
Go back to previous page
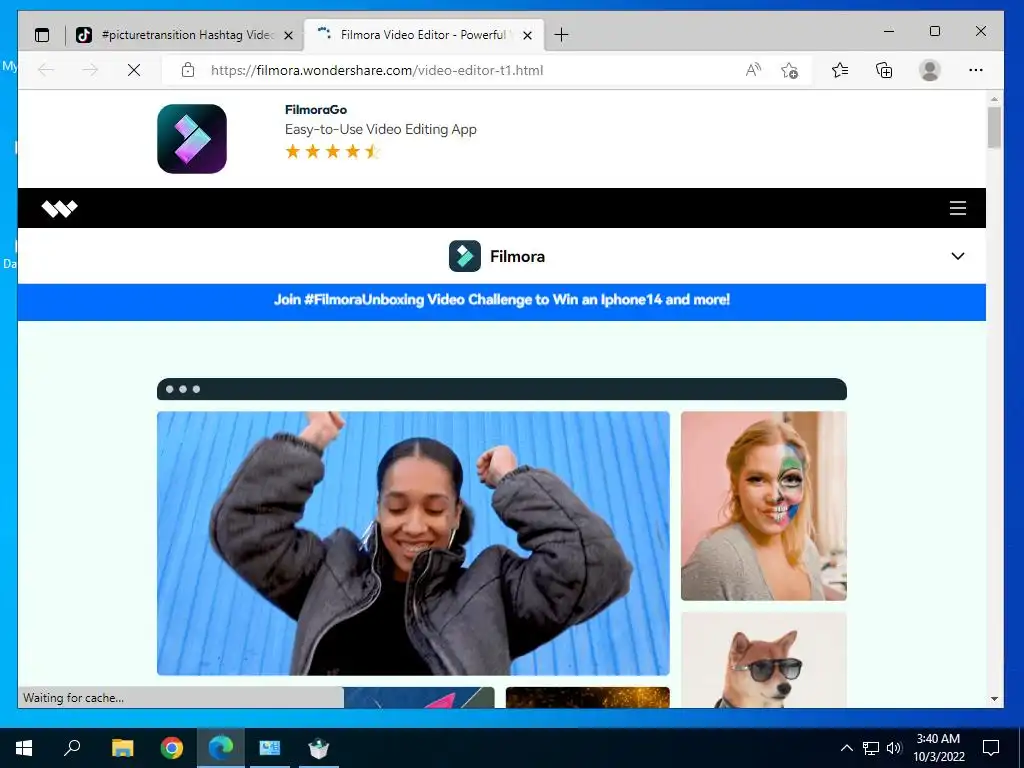coord(46,70)
